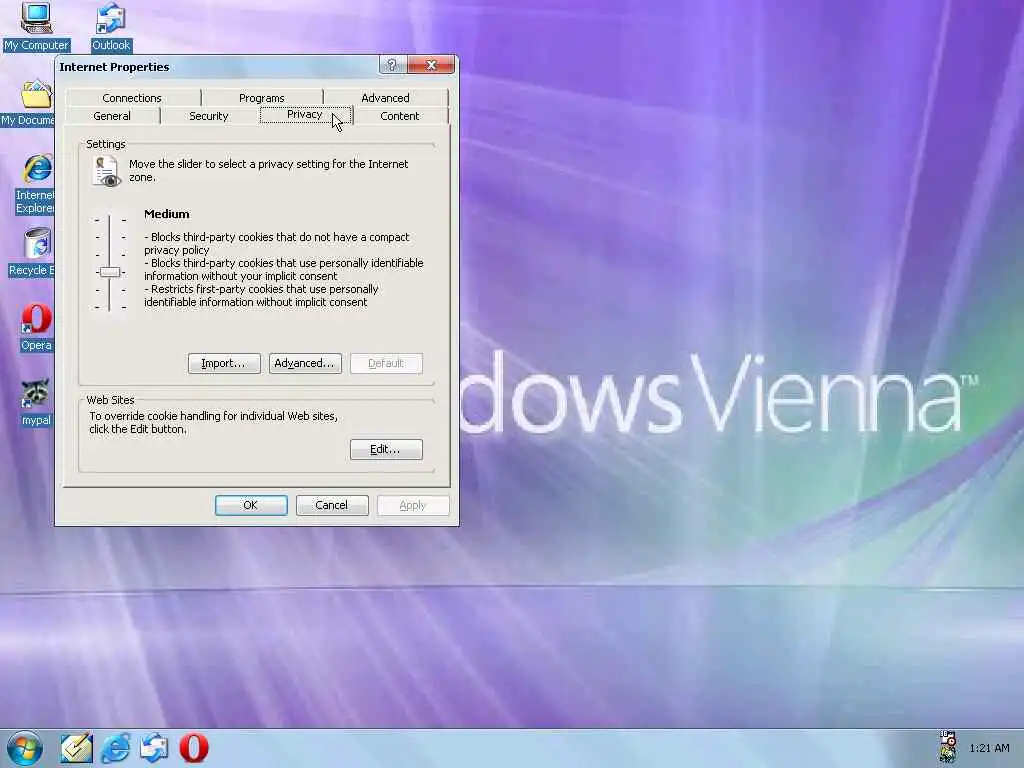Click the Internet Properties title bar
The image size is (1024, 768).
(217, 67)
